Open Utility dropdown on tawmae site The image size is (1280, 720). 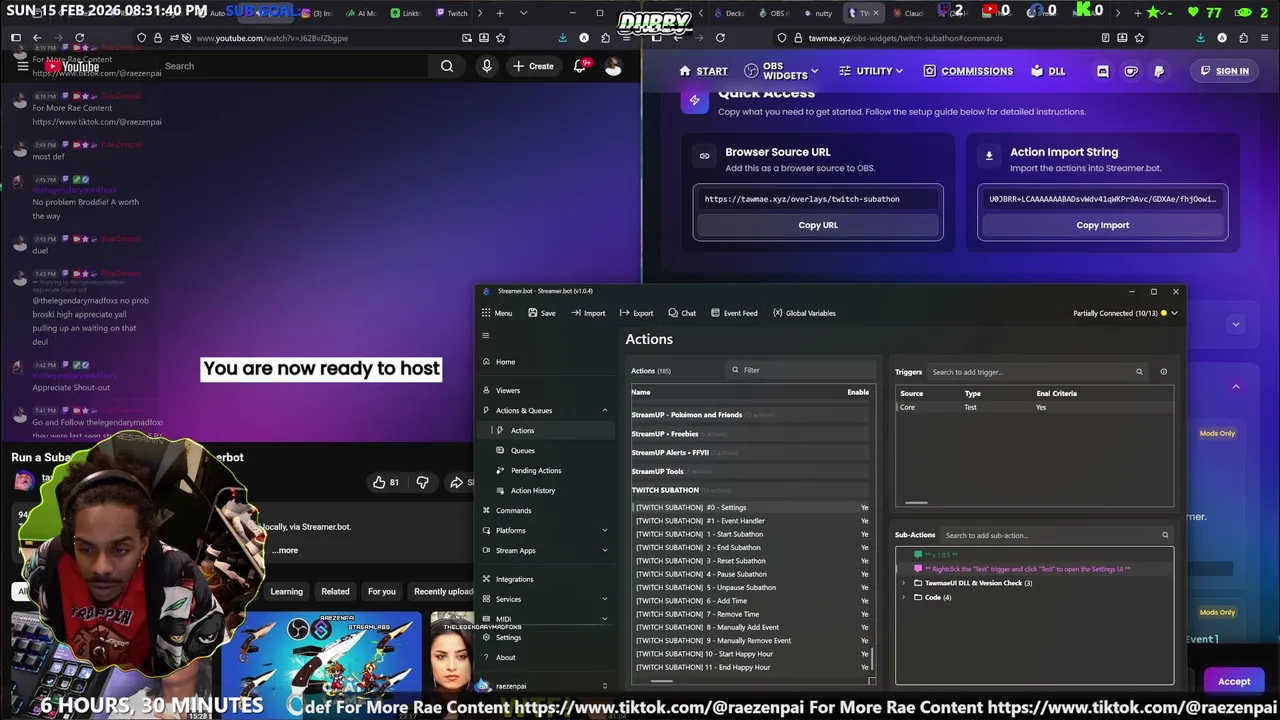871,71
